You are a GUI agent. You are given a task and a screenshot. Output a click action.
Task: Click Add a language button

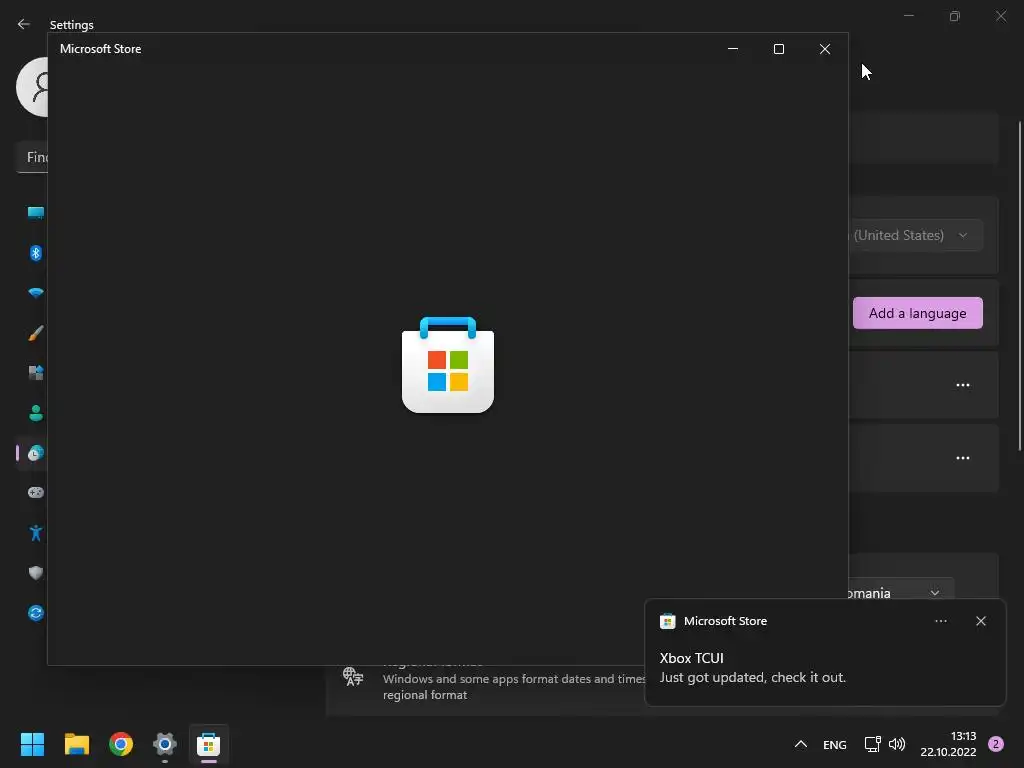[918, 313]
